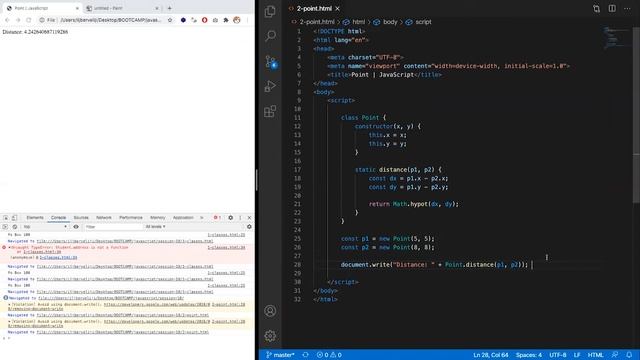
Task: Open the editor More Actions menu
Action: (627, 9)
